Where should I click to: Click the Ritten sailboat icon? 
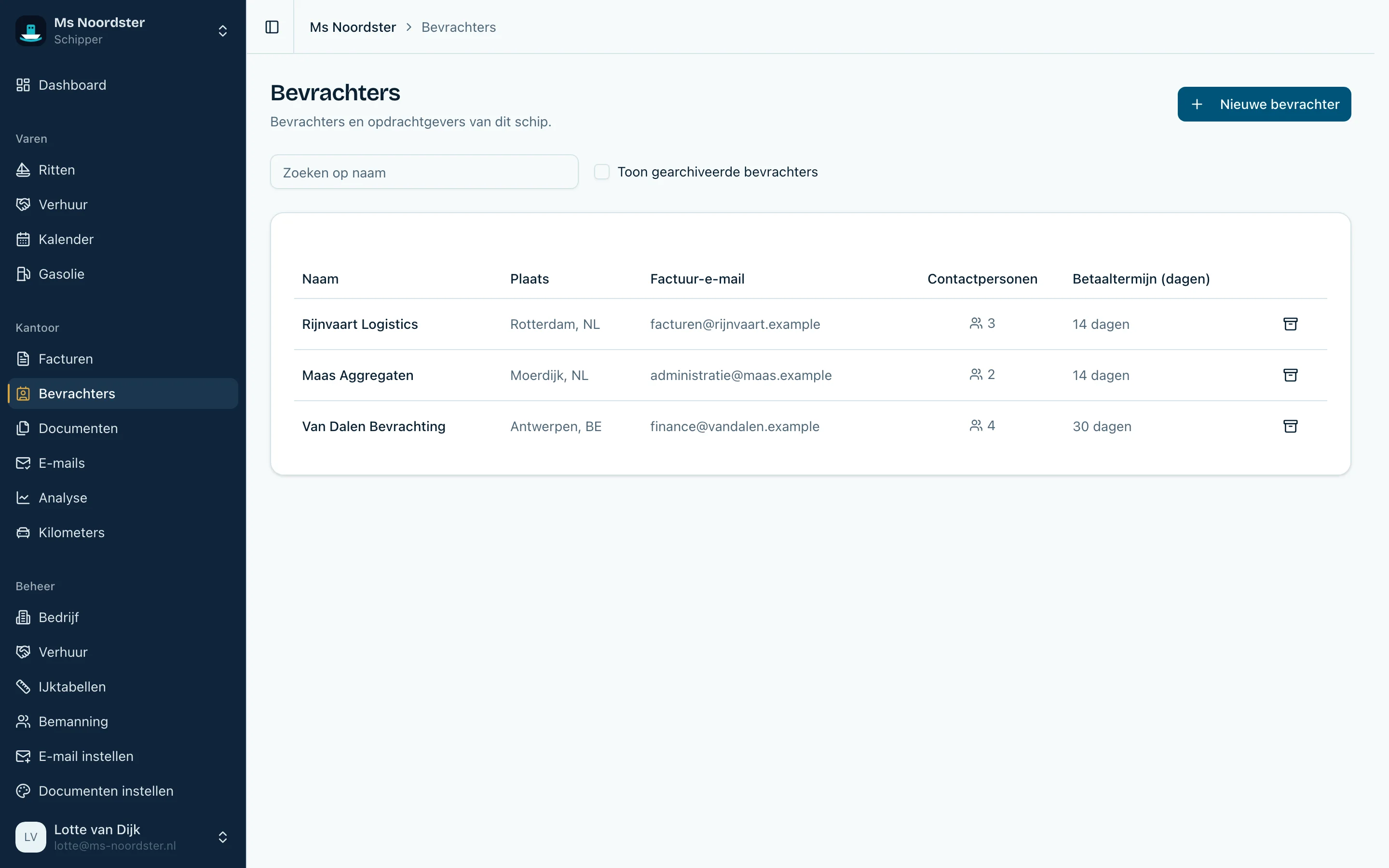23,170
